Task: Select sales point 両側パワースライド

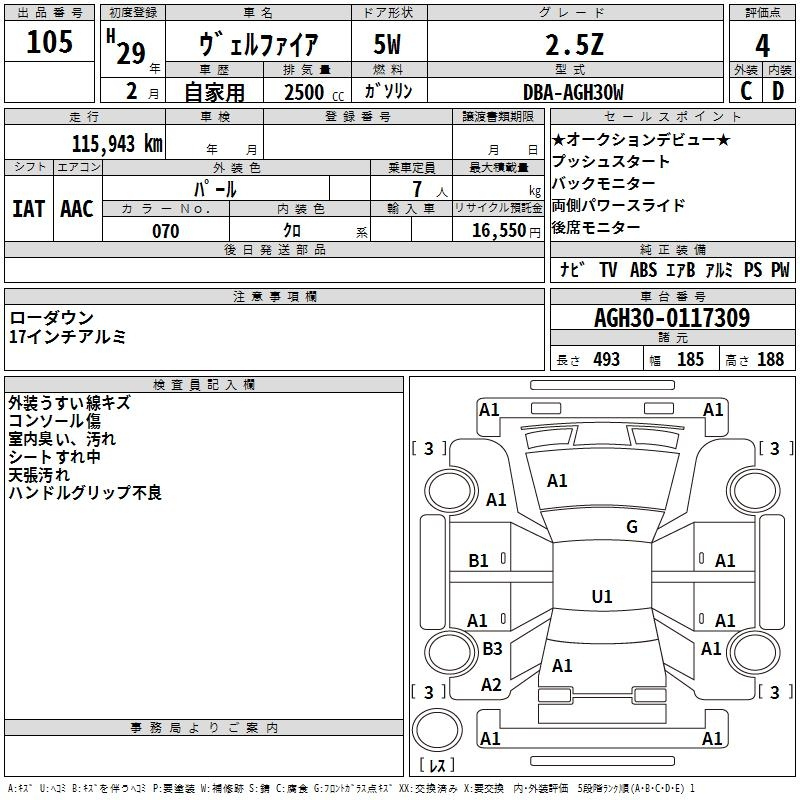Action: pyautogui.click(x=618, y=205)
